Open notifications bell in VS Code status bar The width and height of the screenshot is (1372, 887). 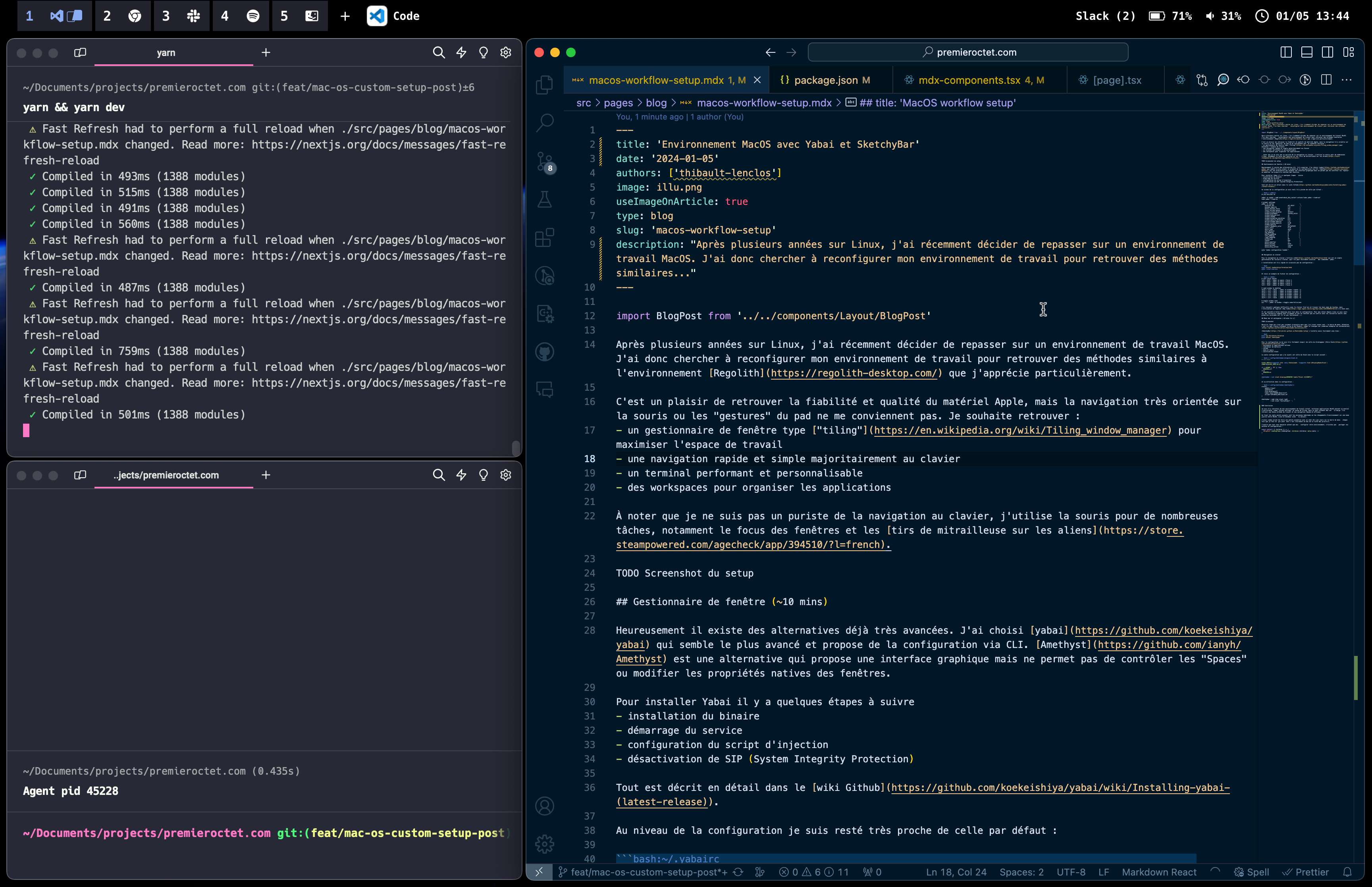click(x=1348, y=872)
